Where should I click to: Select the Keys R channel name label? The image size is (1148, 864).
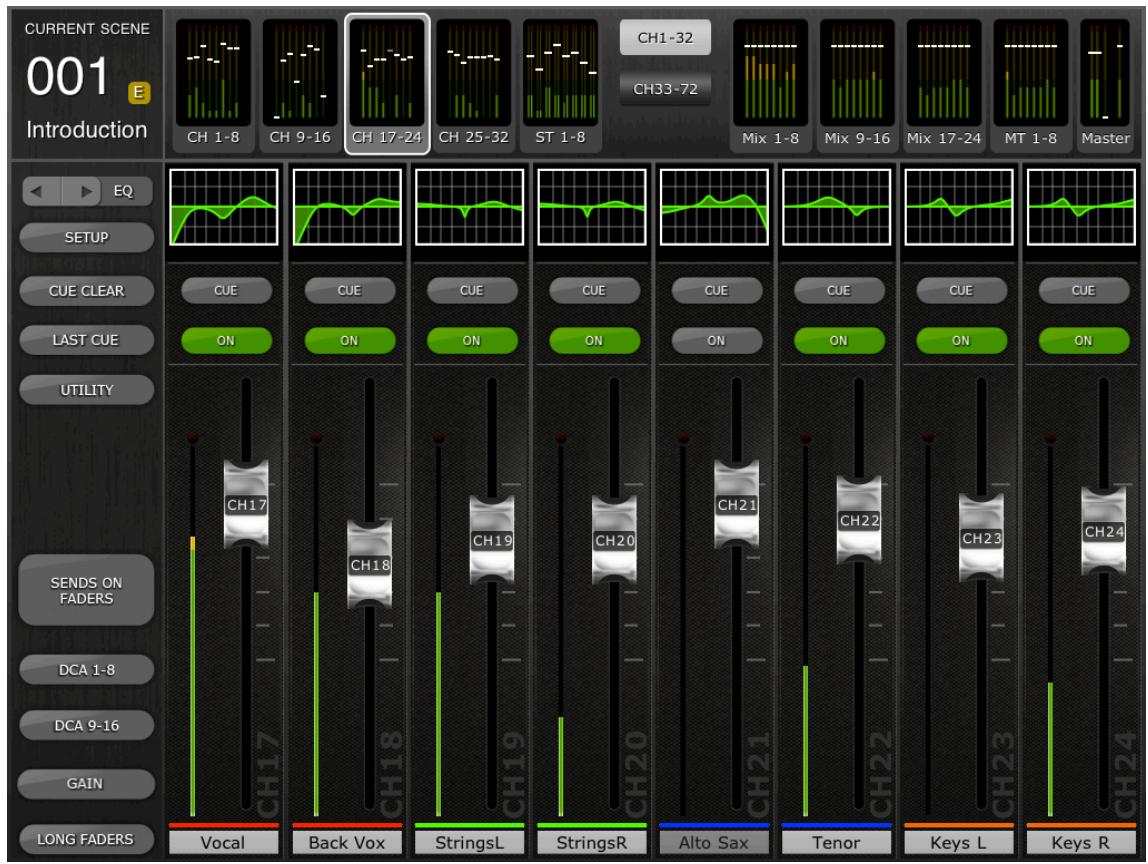click(x=1081, y=843)
